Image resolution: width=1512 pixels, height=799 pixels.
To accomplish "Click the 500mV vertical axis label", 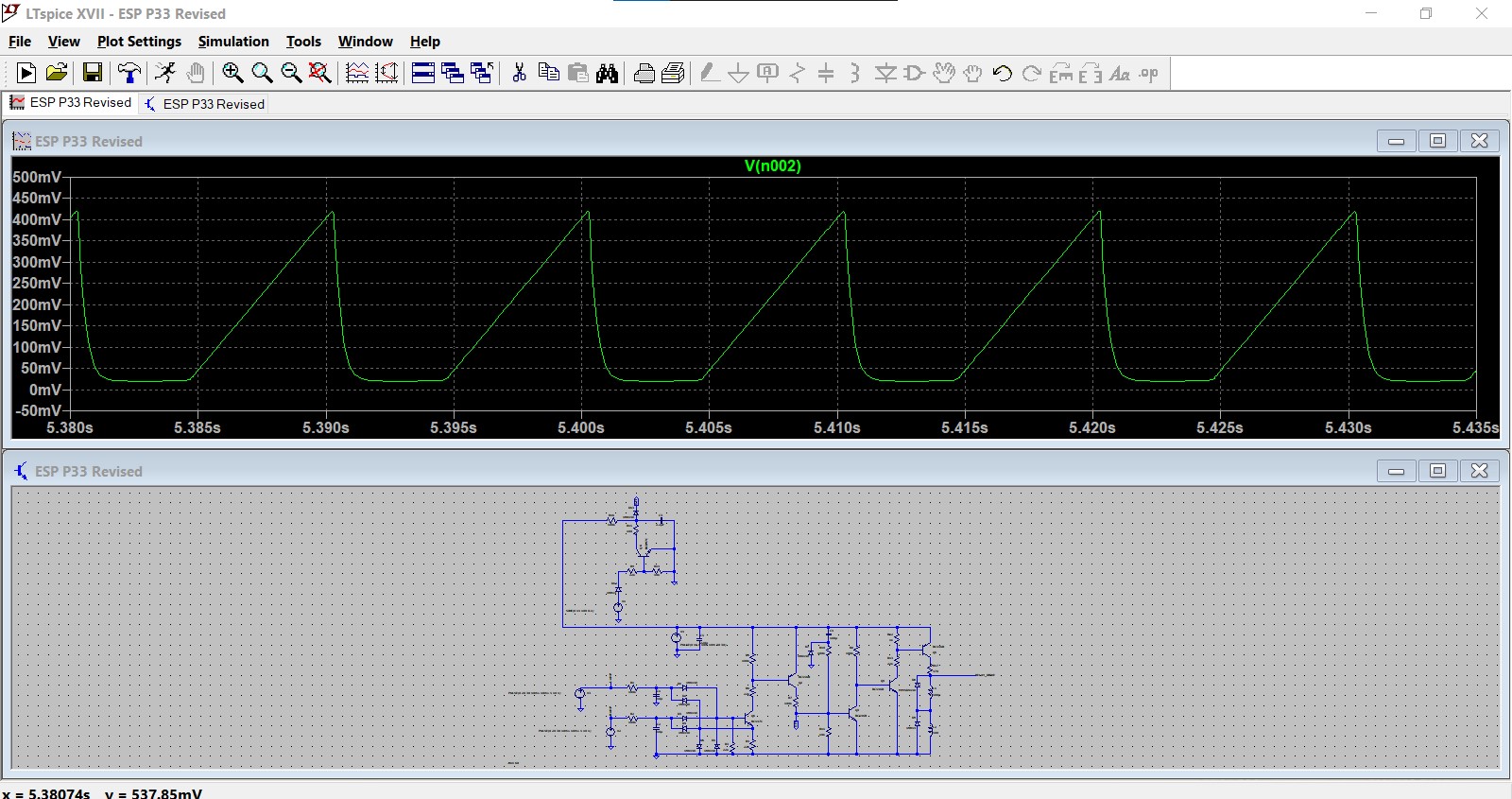I will (37, 177).
